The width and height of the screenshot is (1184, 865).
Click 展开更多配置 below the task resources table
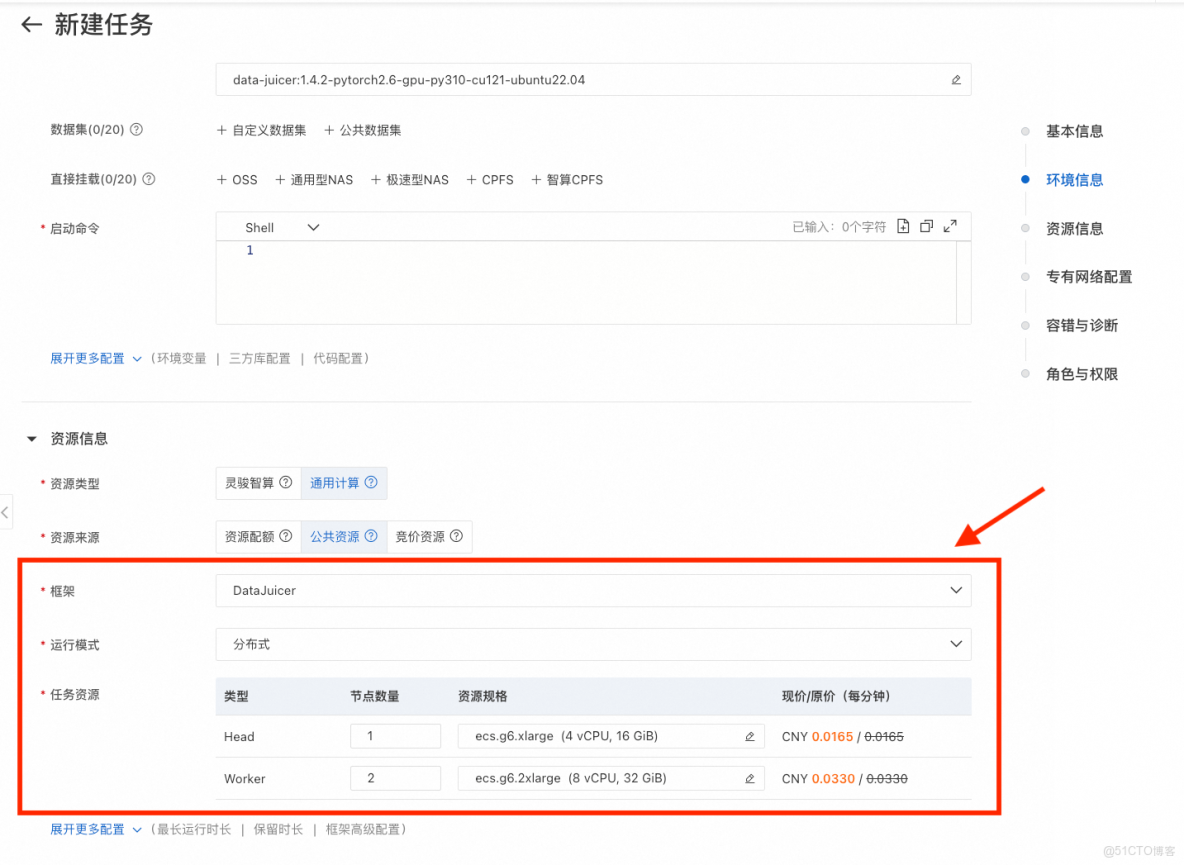tap(87, 829)
